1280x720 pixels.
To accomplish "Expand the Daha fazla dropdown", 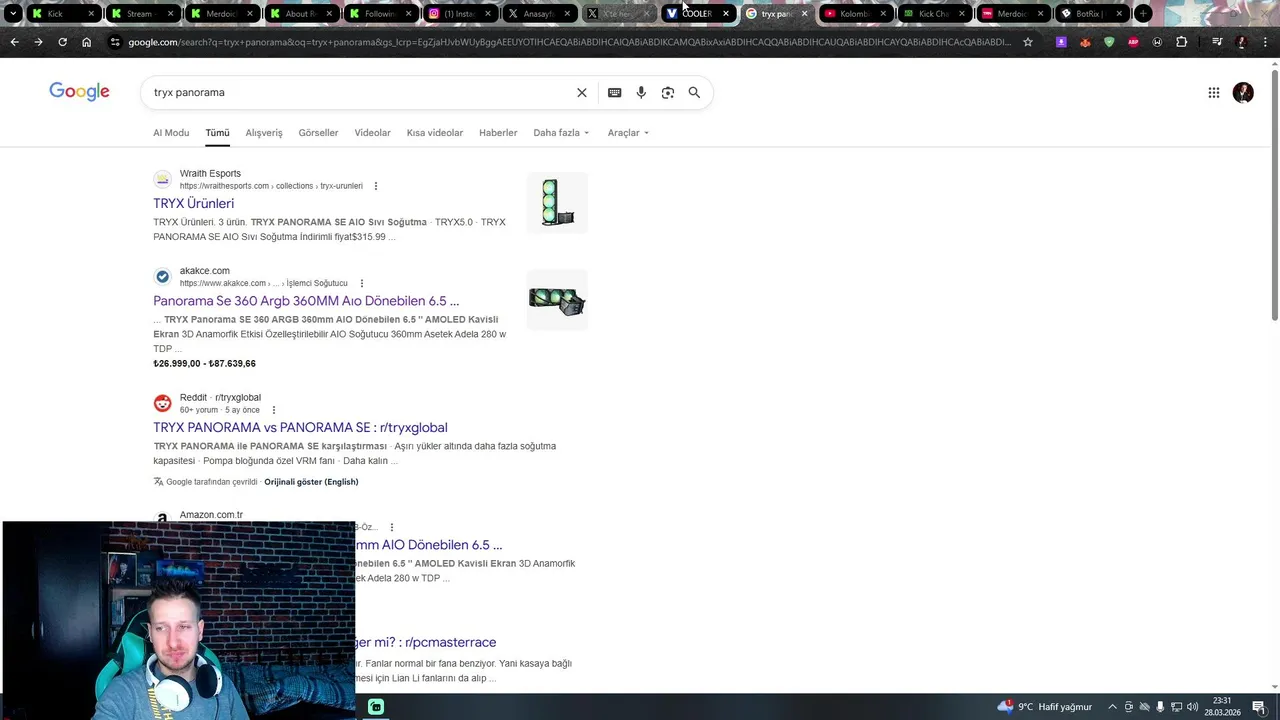I will (561, 132).
